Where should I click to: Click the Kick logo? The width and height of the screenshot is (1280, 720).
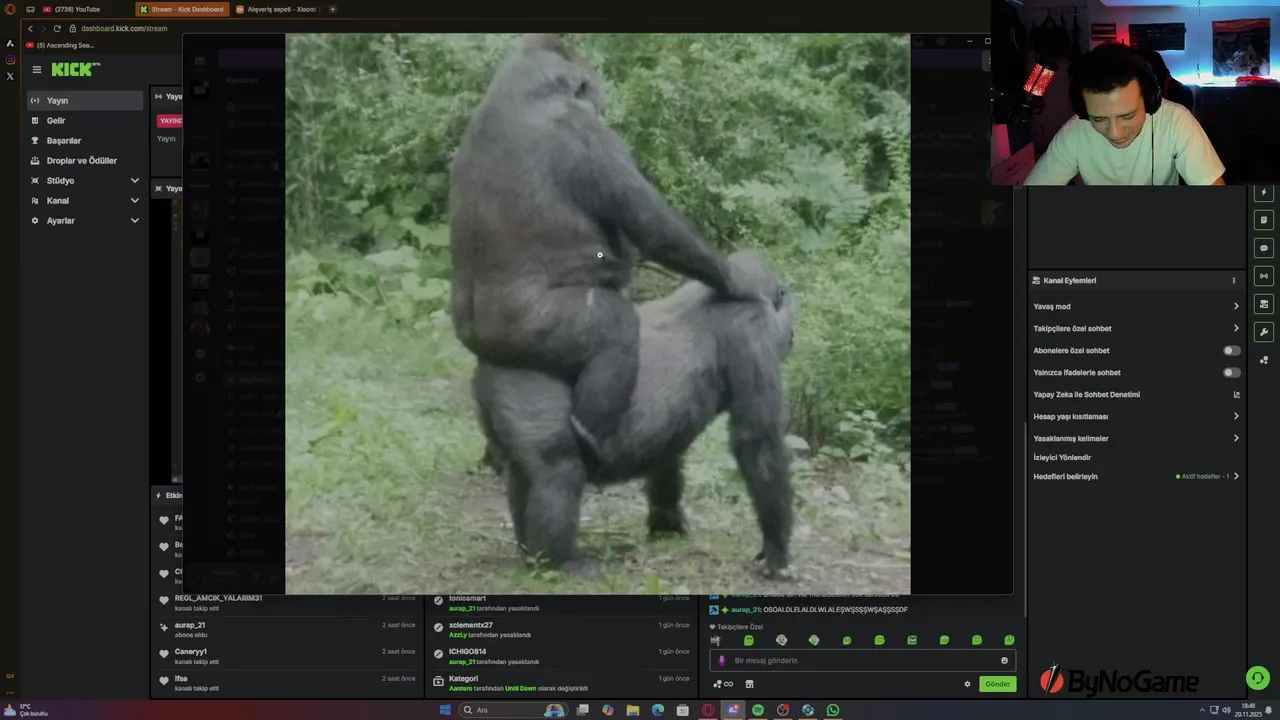(x=75, y=69)
